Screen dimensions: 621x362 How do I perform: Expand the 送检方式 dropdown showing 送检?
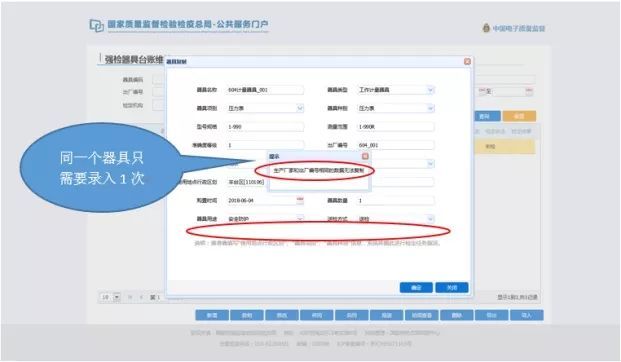click(430, 218)
